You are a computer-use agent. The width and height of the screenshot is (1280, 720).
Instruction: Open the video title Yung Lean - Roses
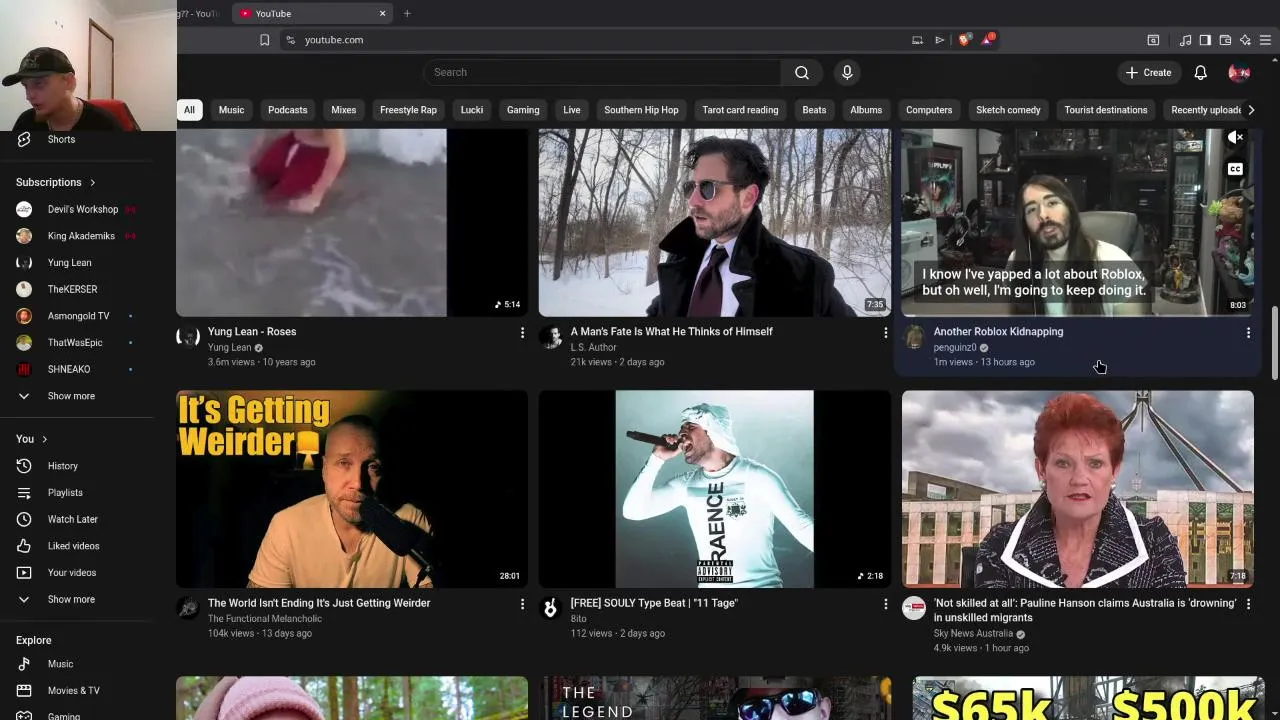click(252, 332)
